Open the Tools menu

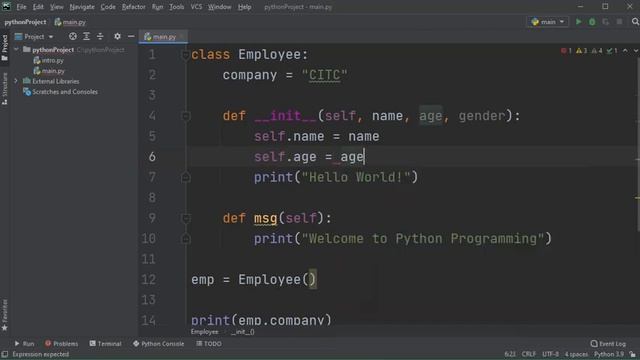click(176, 7)
